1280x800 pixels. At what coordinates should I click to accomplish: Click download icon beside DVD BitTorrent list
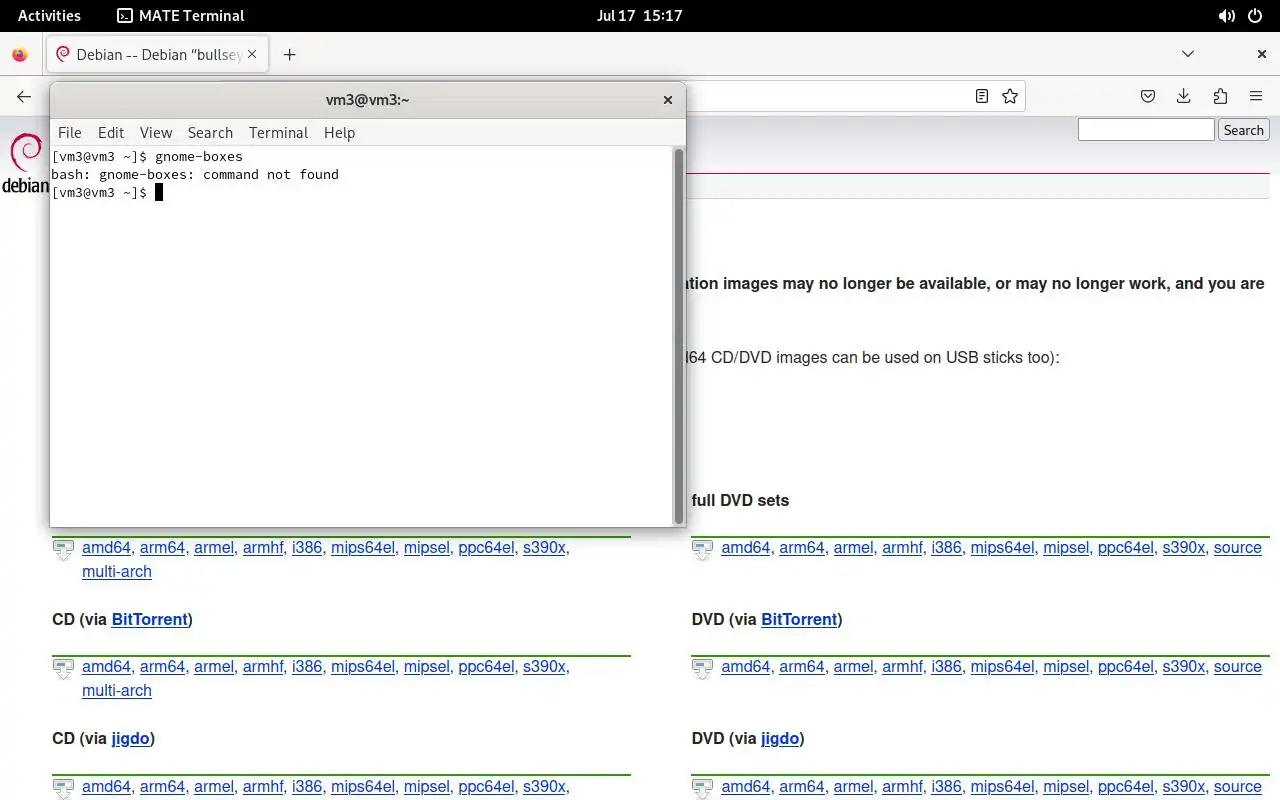(x=702, y=669)
